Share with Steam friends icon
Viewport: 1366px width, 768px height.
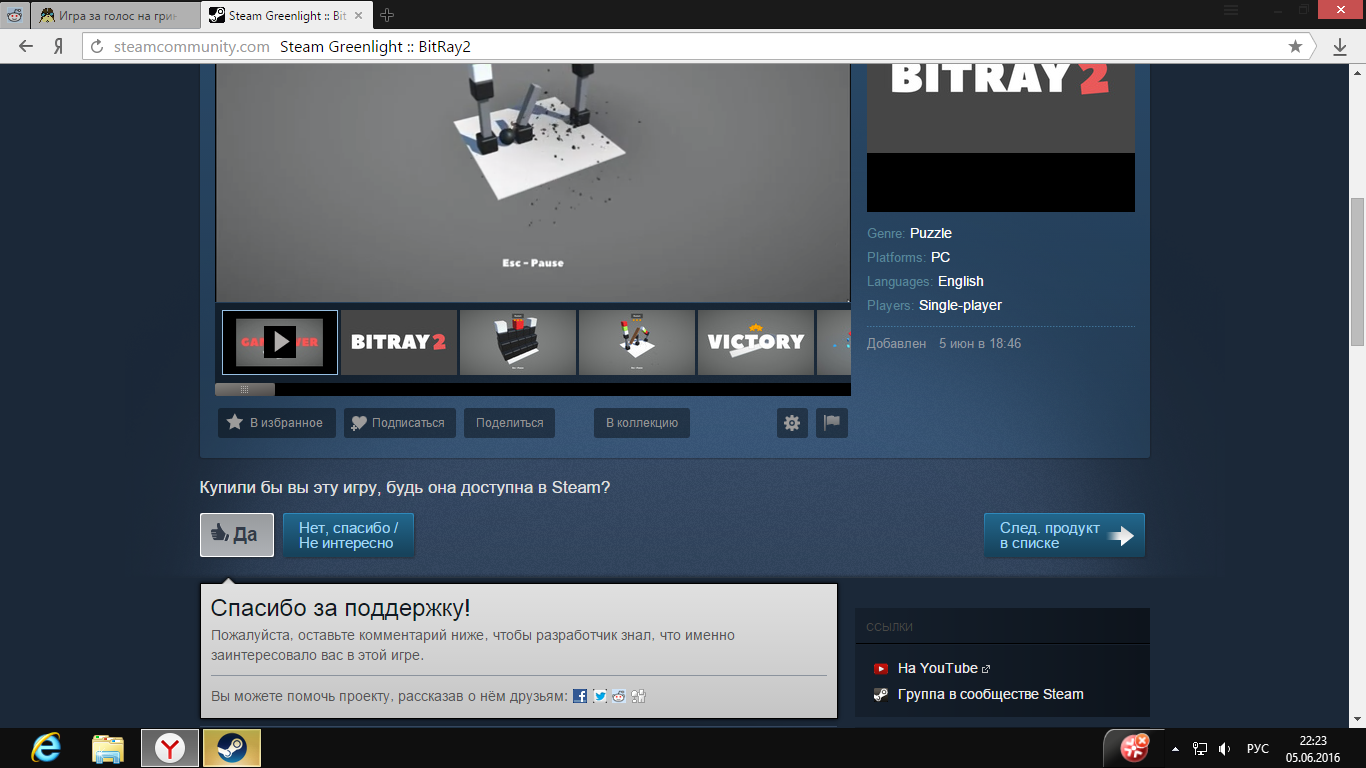(639, 696)
